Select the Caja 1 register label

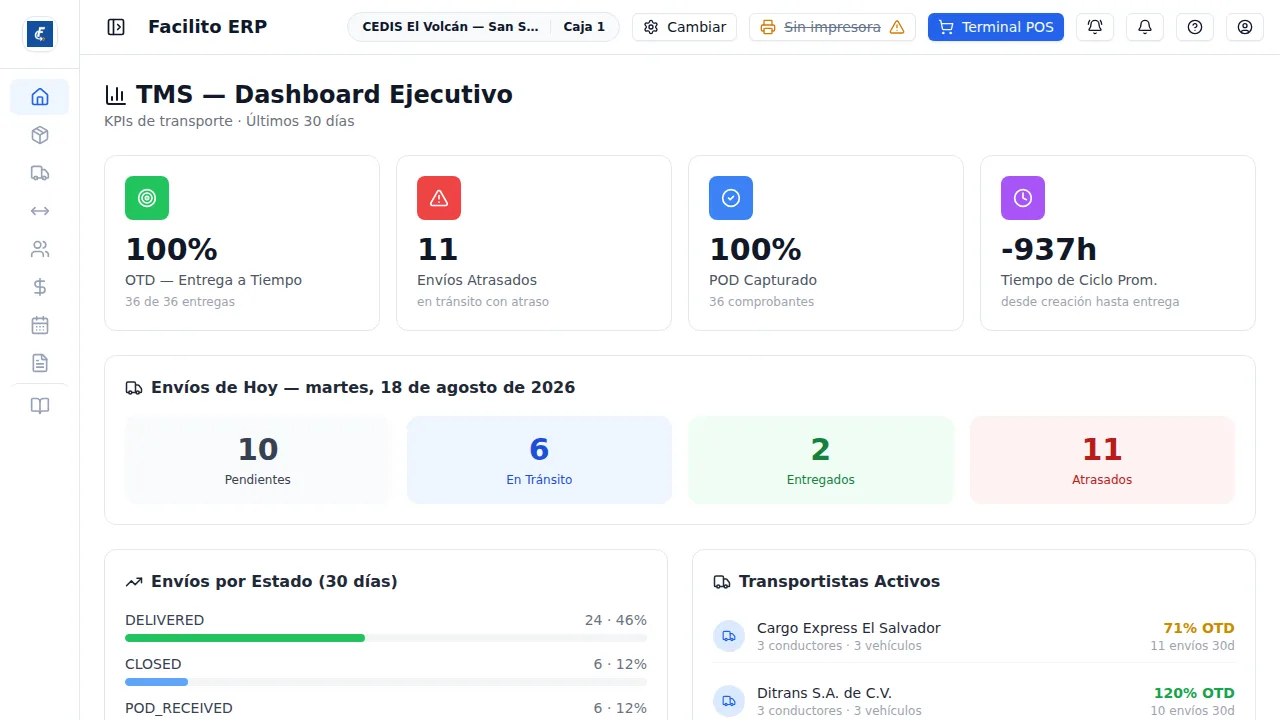click(x=584, y=27)
